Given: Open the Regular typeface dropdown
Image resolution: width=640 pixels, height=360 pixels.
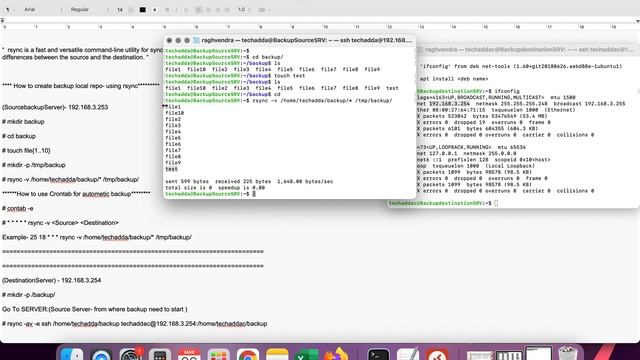Looking at the screenshot, I should tap(89, 9).
